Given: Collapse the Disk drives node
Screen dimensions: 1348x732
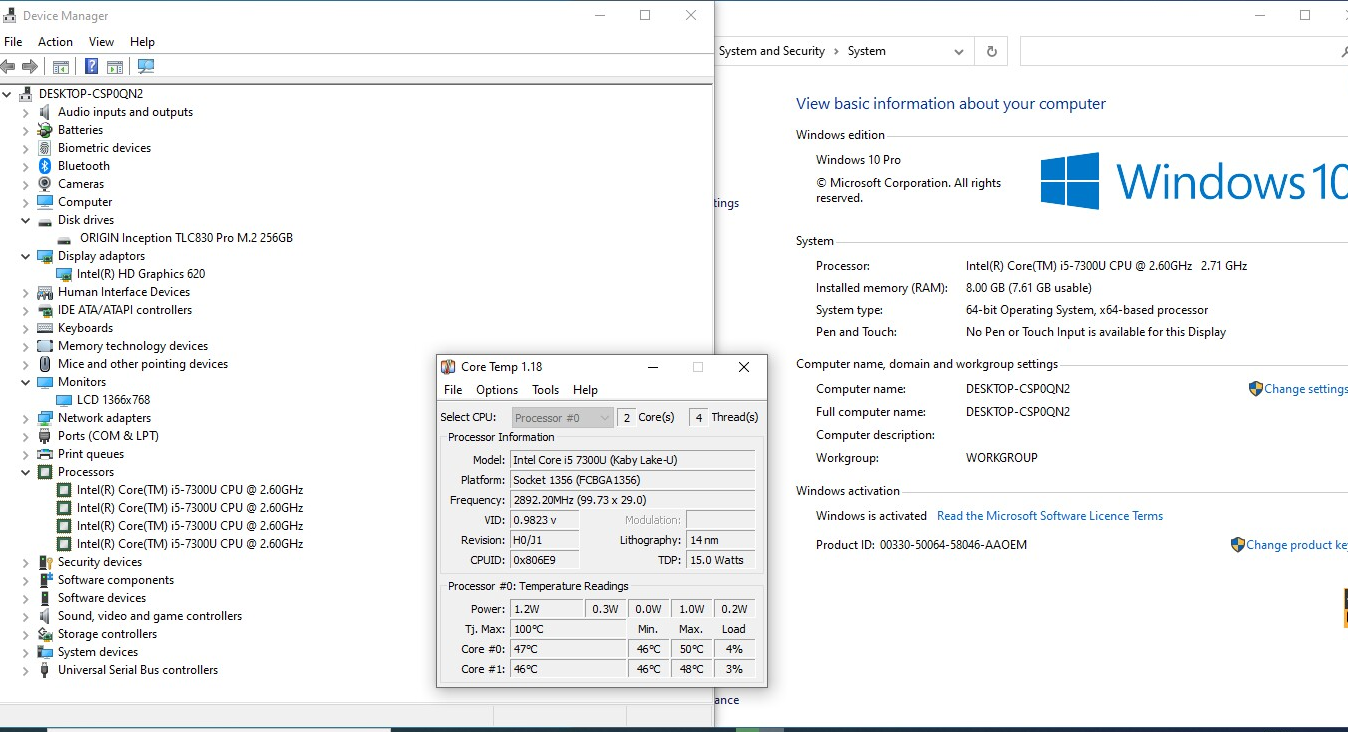Looking at the screenshot, I should point(26,220).
